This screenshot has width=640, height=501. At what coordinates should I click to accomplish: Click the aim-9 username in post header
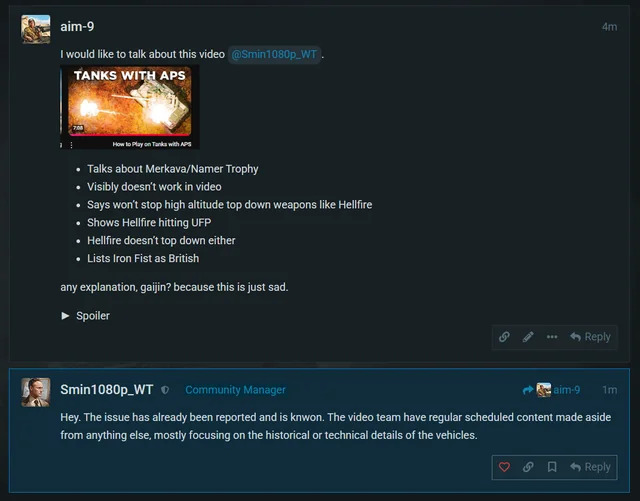77,27
